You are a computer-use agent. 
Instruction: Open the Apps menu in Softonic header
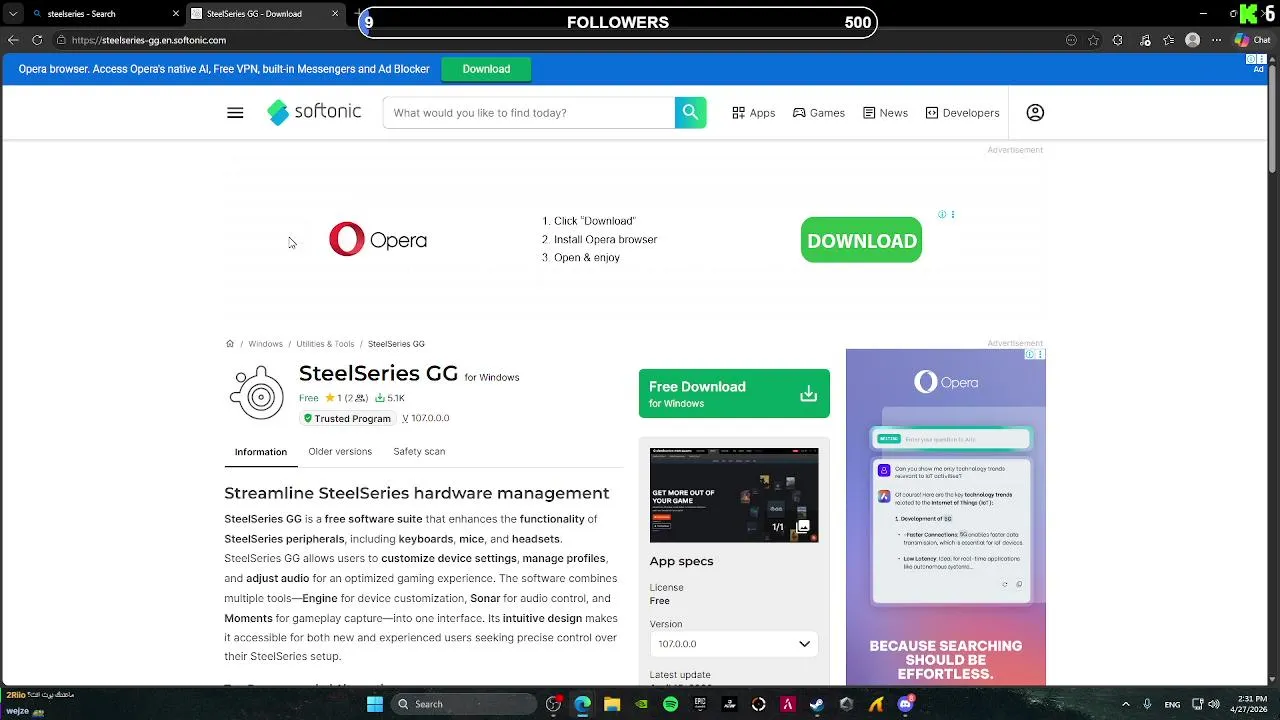point(753,113)
